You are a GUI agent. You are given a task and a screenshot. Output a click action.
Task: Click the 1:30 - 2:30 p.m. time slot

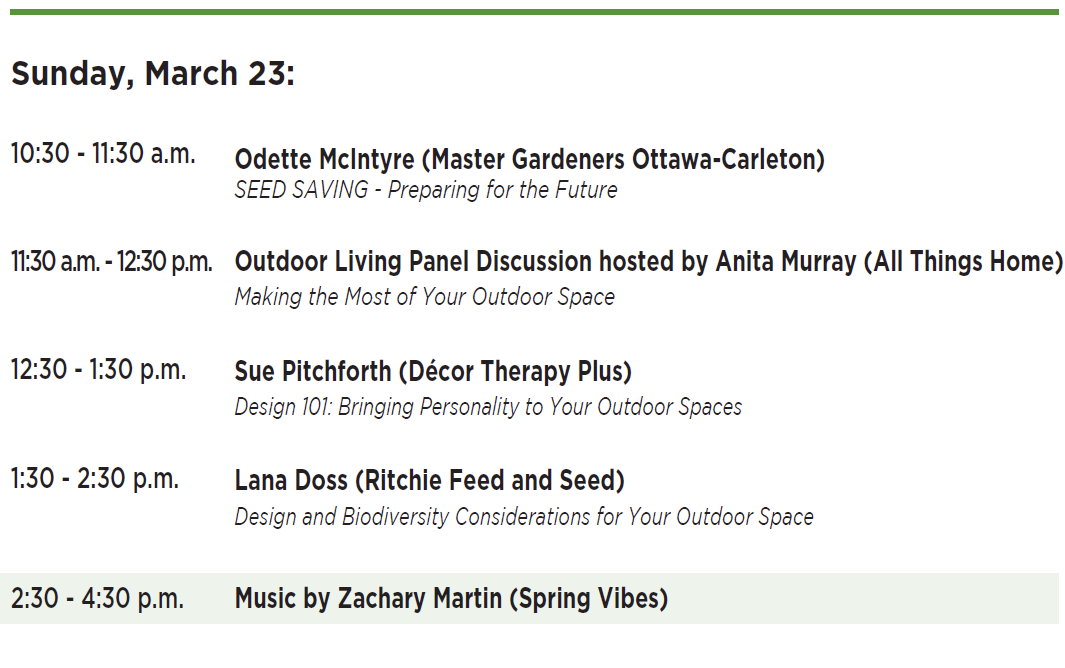pos(95,479)
